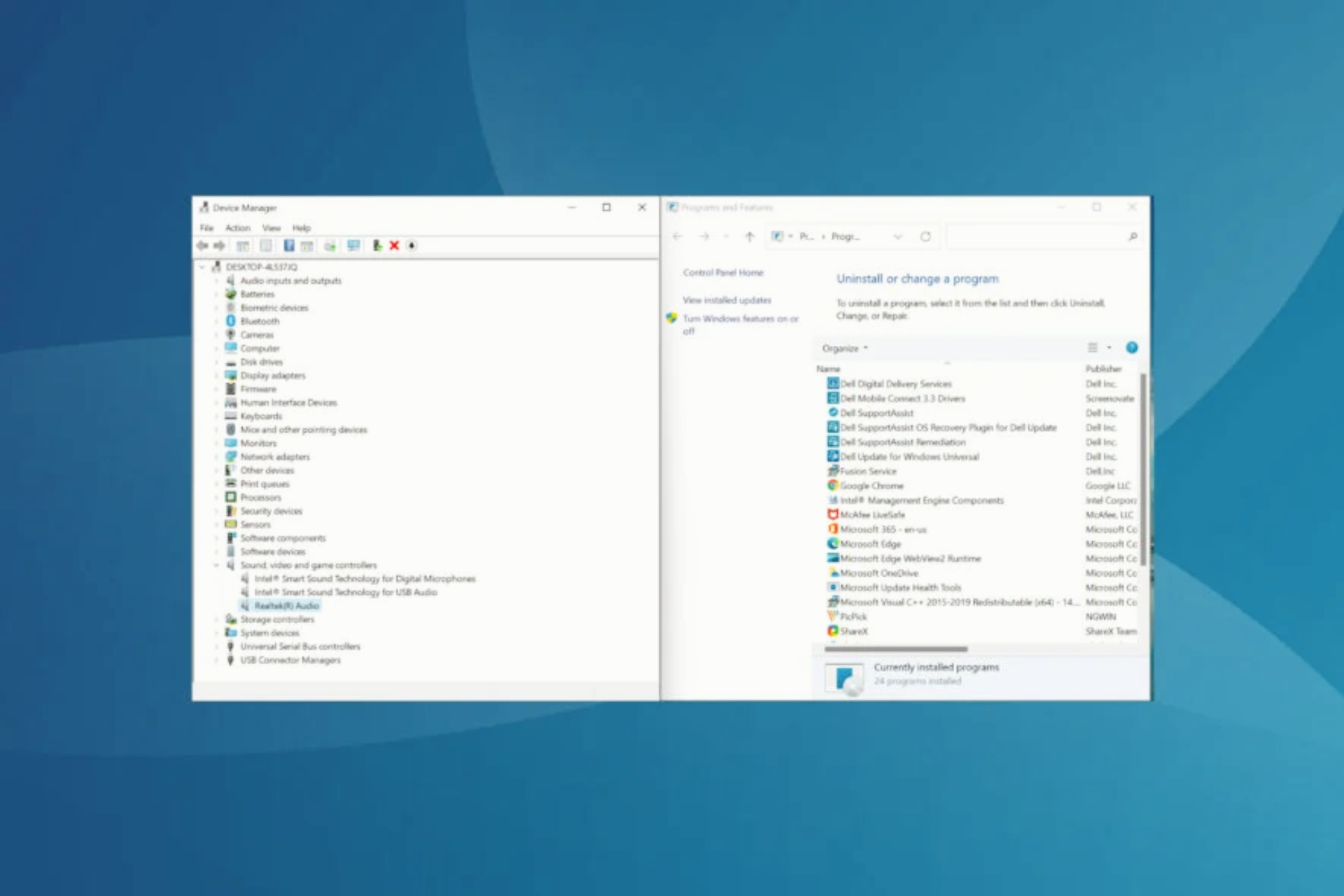Click the Dell SupportAssist round icon

pyautogui.click(x=833, y=412)
